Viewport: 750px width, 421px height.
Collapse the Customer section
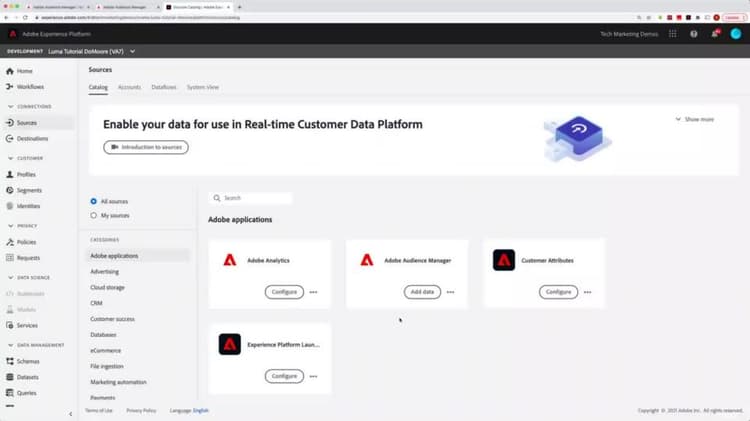[11, 158]
